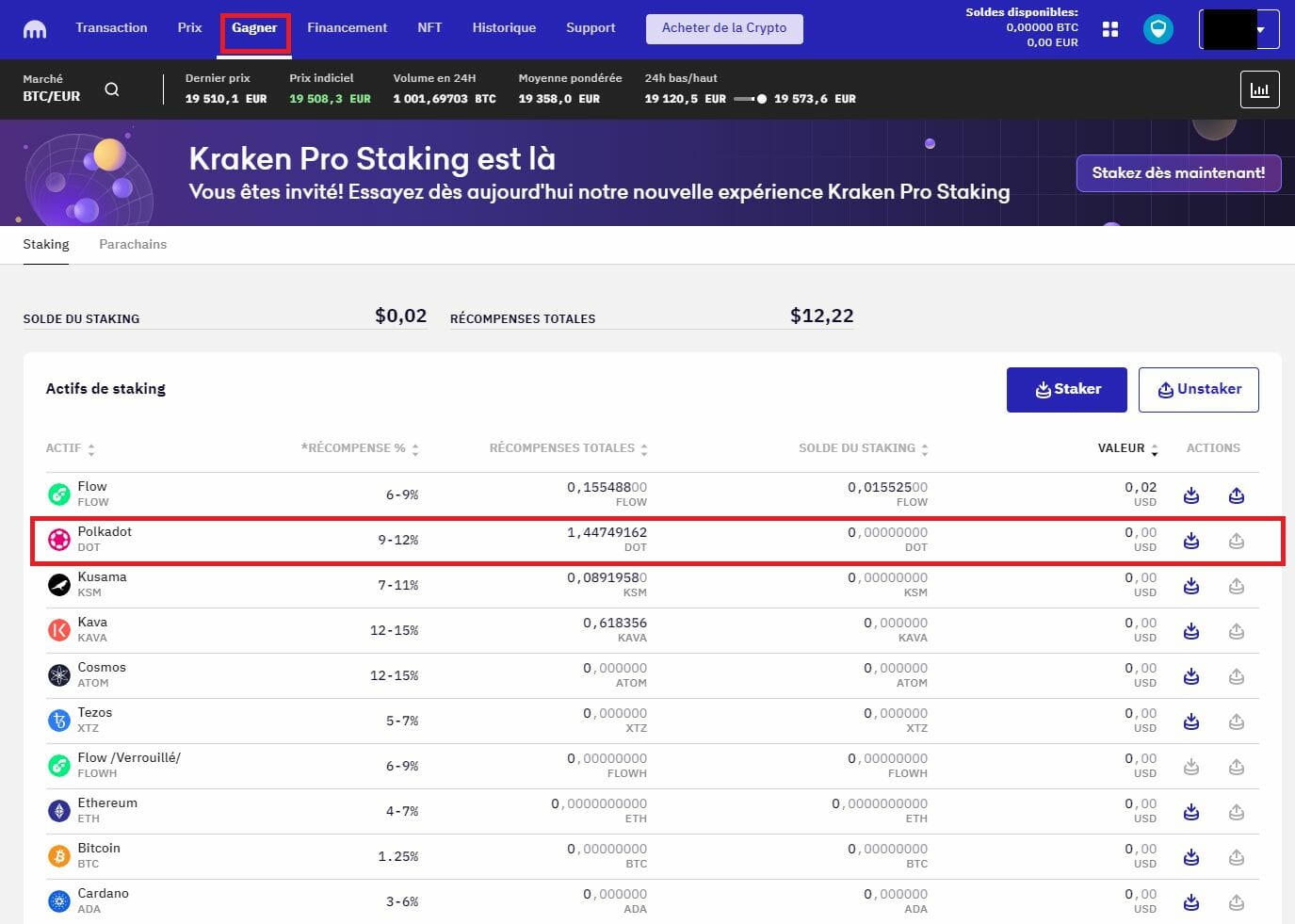Click the stake icon in Ethereum row
This screenshot has height=924, width=1295.
[1191, 812]
